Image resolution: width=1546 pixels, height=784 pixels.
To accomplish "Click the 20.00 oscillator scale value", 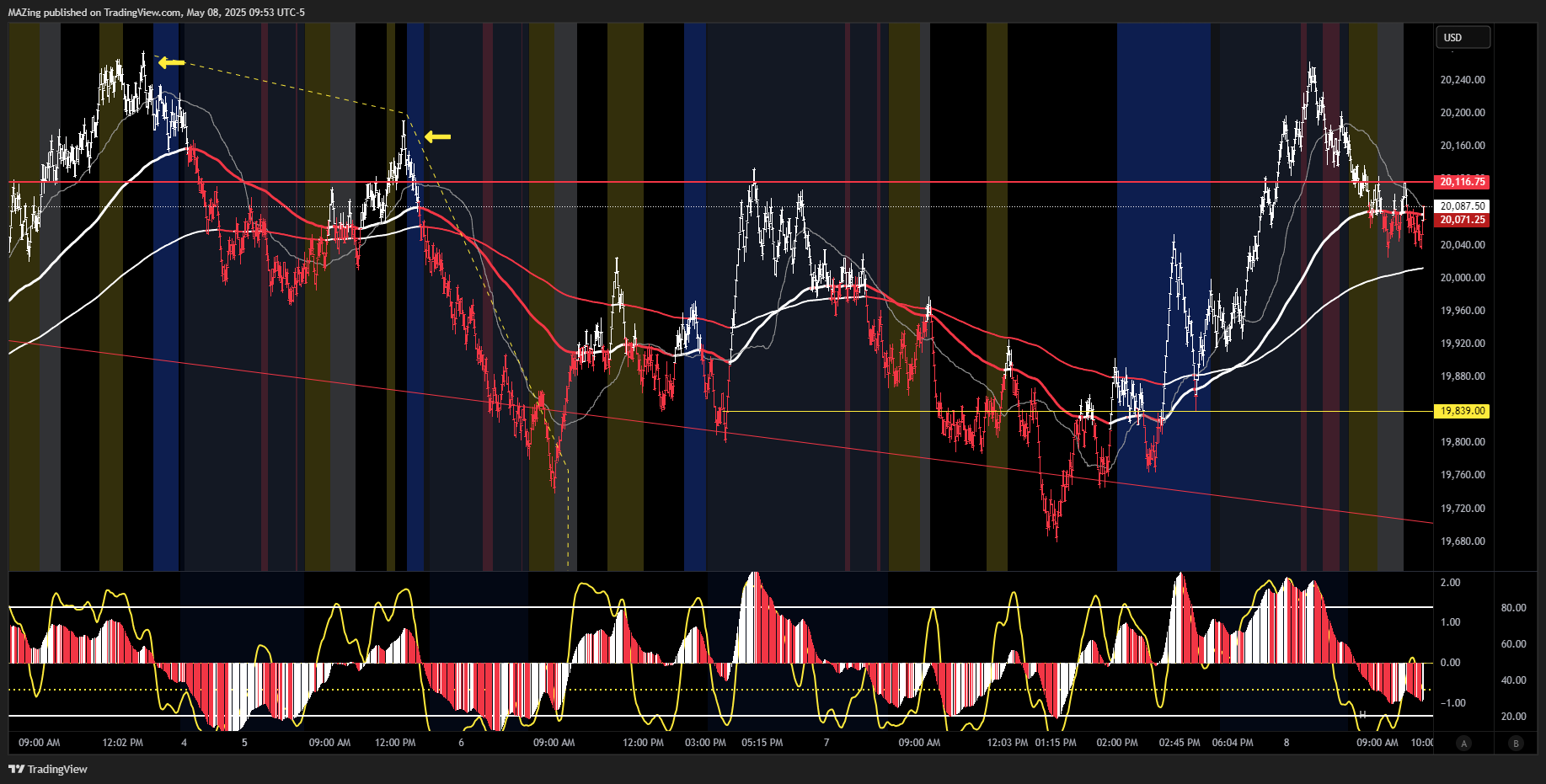I will [x=1513, y=717].
